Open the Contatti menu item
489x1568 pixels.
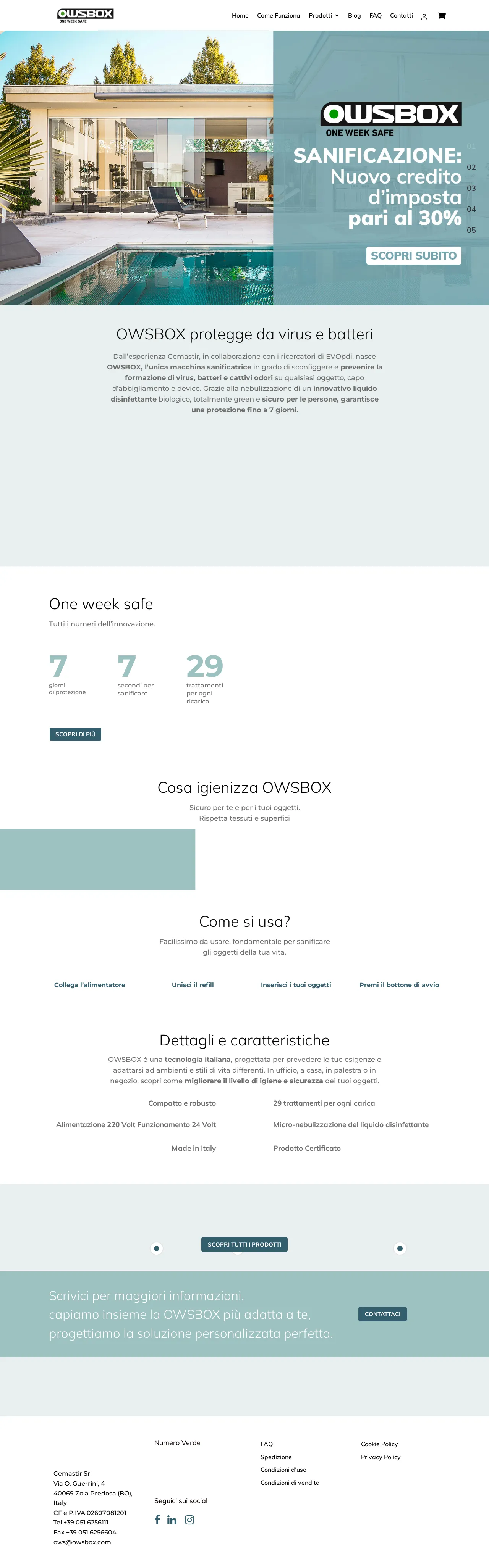[x=401, y=16]
